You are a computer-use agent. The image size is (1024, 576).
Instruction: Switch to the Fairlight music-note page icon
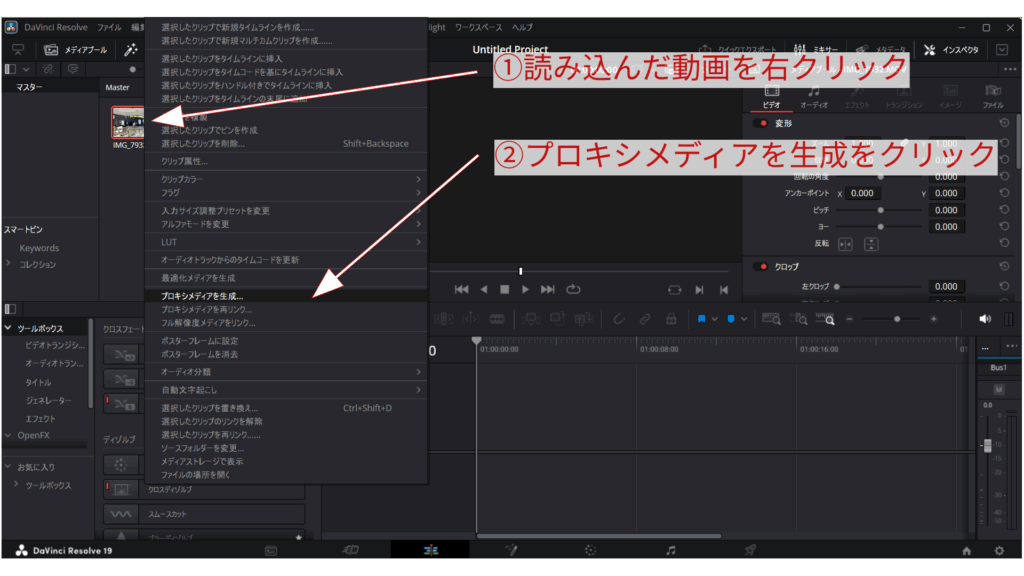671,551
